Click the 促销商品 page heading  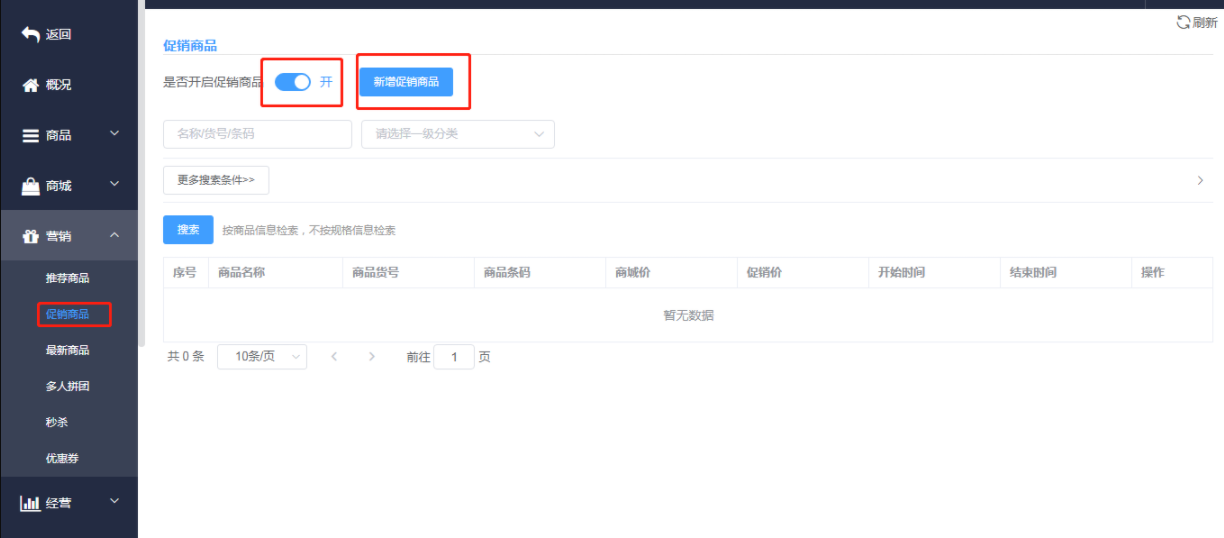[190, 46]
